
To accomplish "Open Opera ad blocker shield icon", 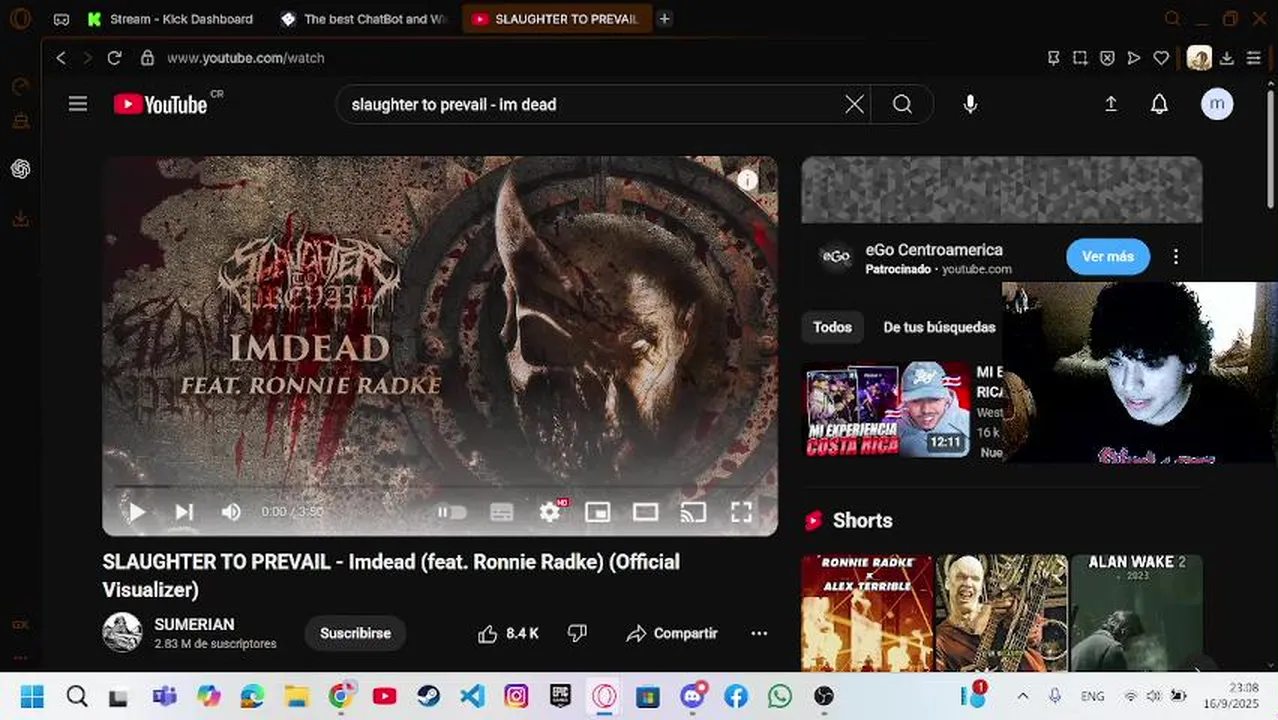I will [x=1107, y=58].
